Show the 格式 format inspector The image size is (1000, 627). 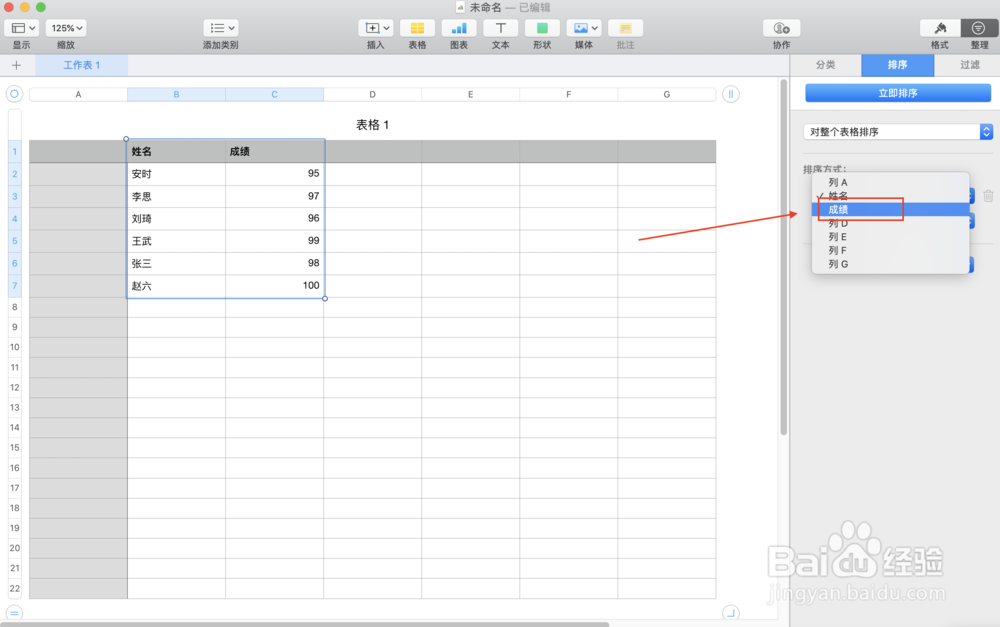(x=940, y=28)
